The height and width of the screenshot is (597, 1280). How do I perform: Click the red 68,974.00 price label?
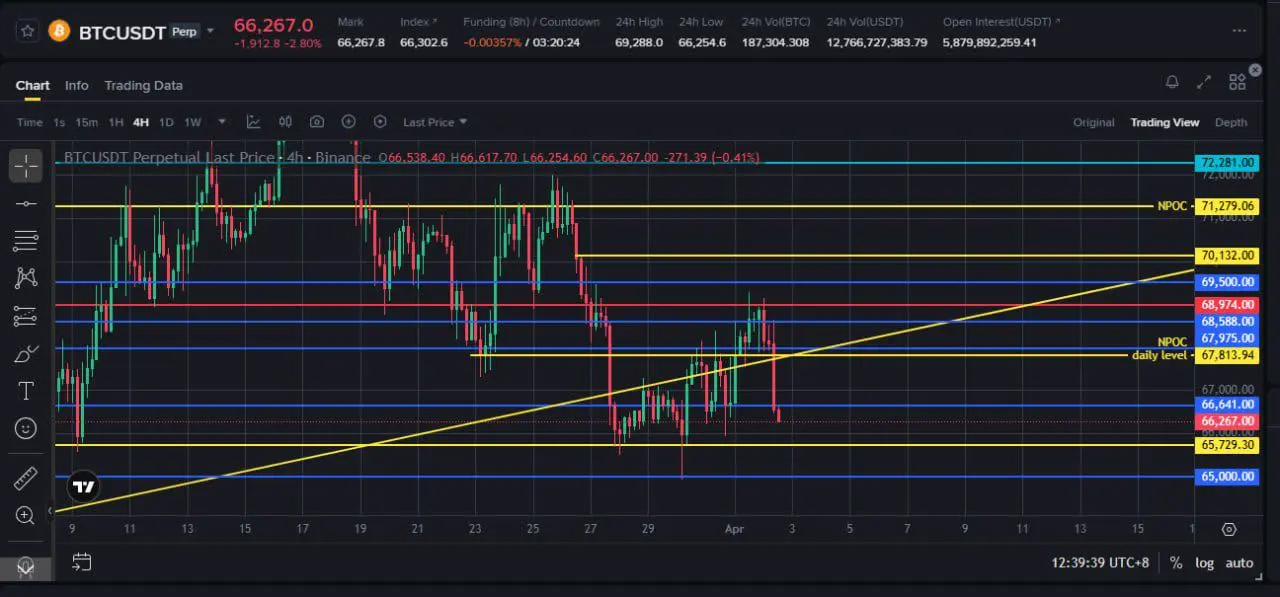(1227, 304)
